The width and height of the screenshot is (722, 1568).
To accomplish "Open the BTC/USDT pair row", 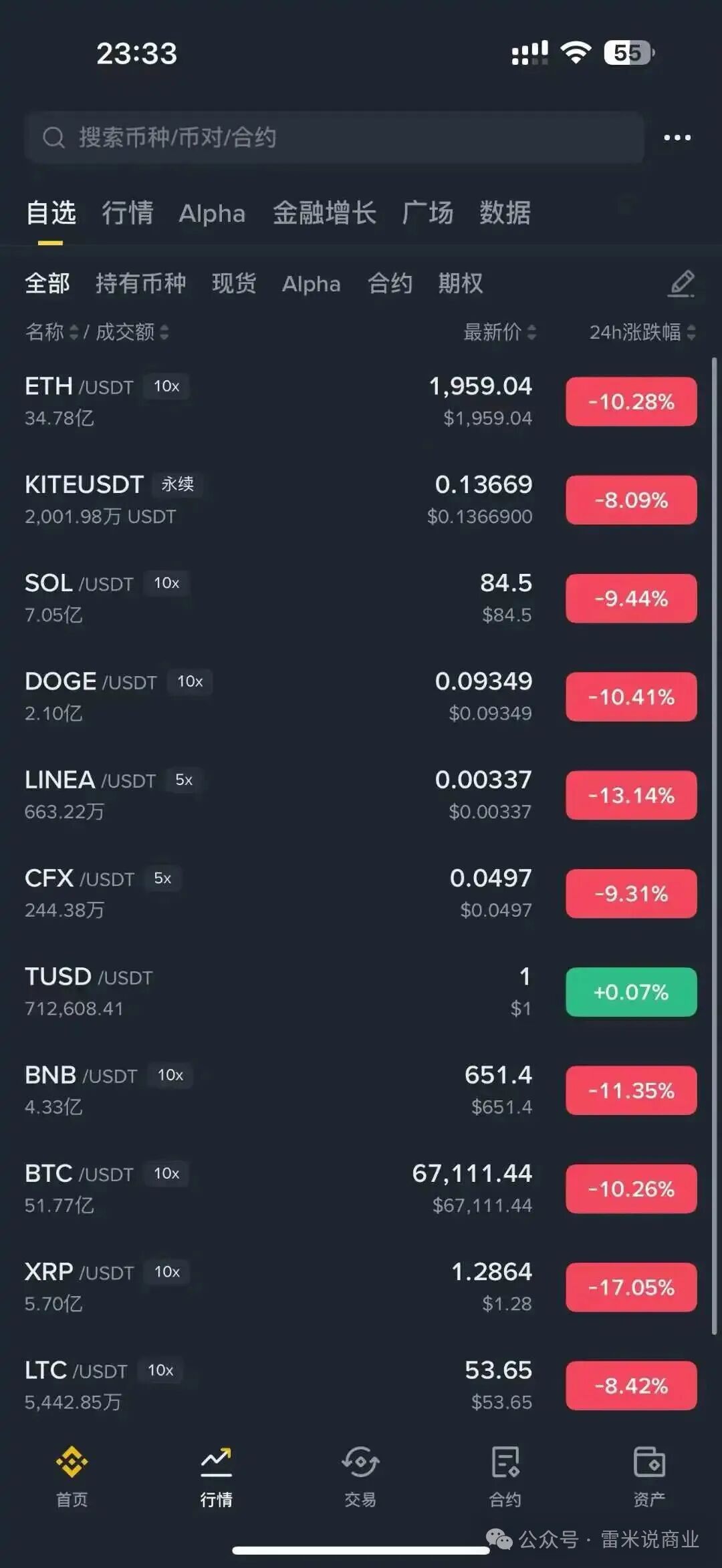I will pos(267,1189).
